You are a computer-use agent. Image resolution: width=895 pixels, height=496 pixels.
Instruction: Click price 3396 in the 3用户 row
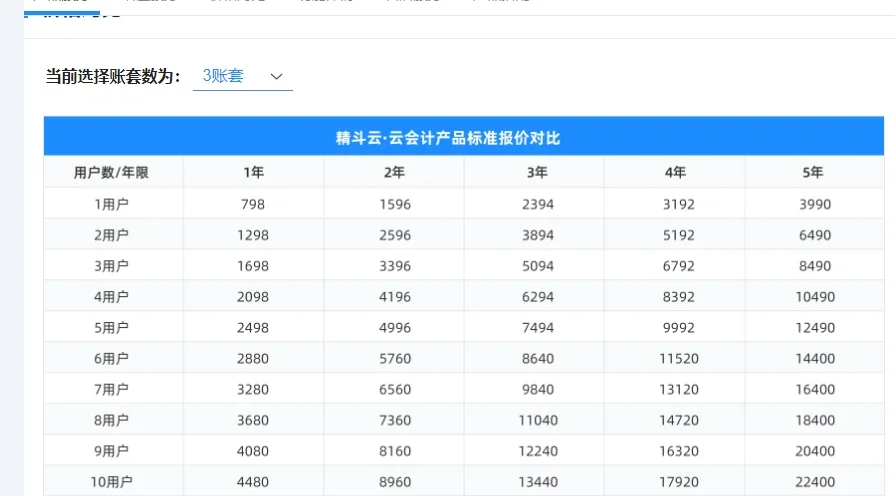[x=395, y=266]
